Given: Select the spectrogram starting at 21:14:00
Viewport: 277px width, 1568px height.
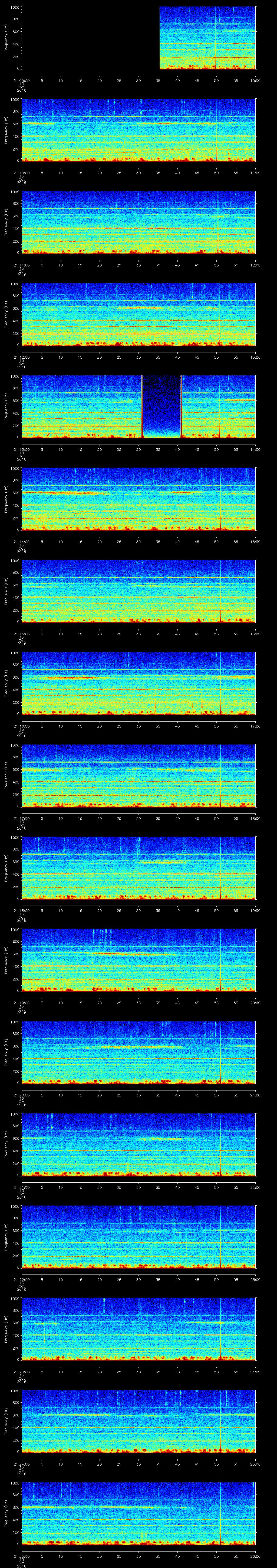Looking at the screenshot, I should click(x=138, y=499).
